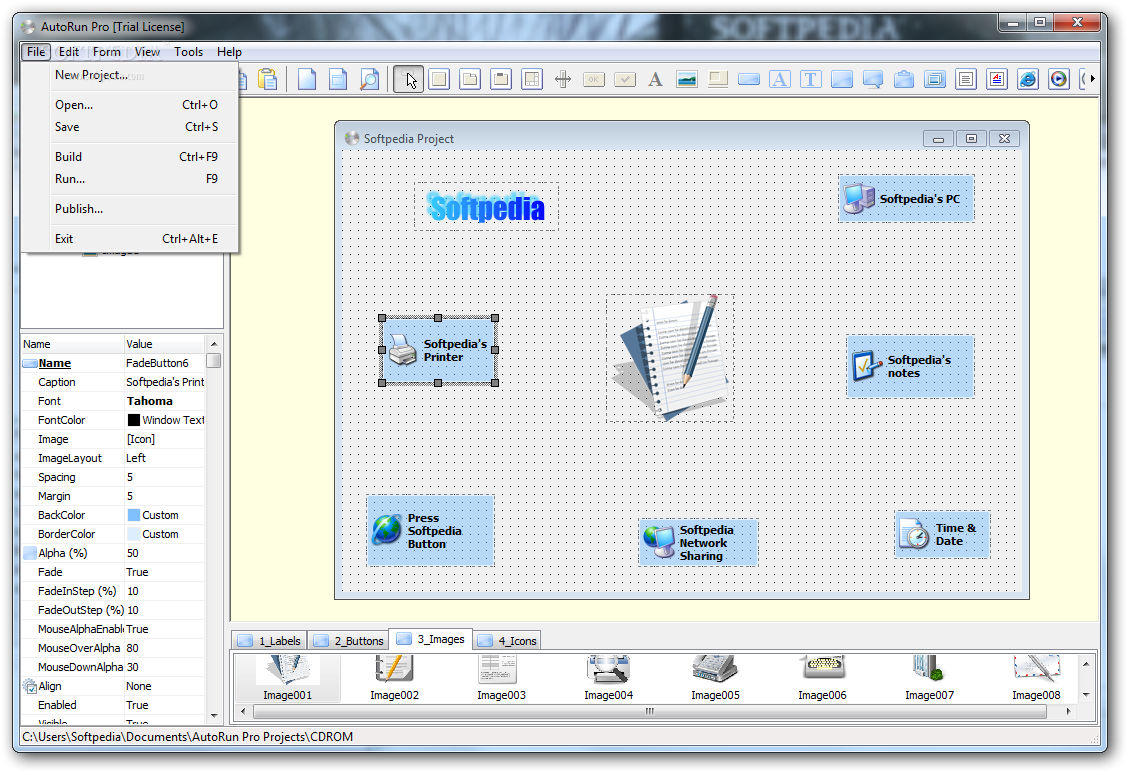Switch to the 4_Icons tab
The height and width of the screenshot is (773, 1128).
[507, 641]
